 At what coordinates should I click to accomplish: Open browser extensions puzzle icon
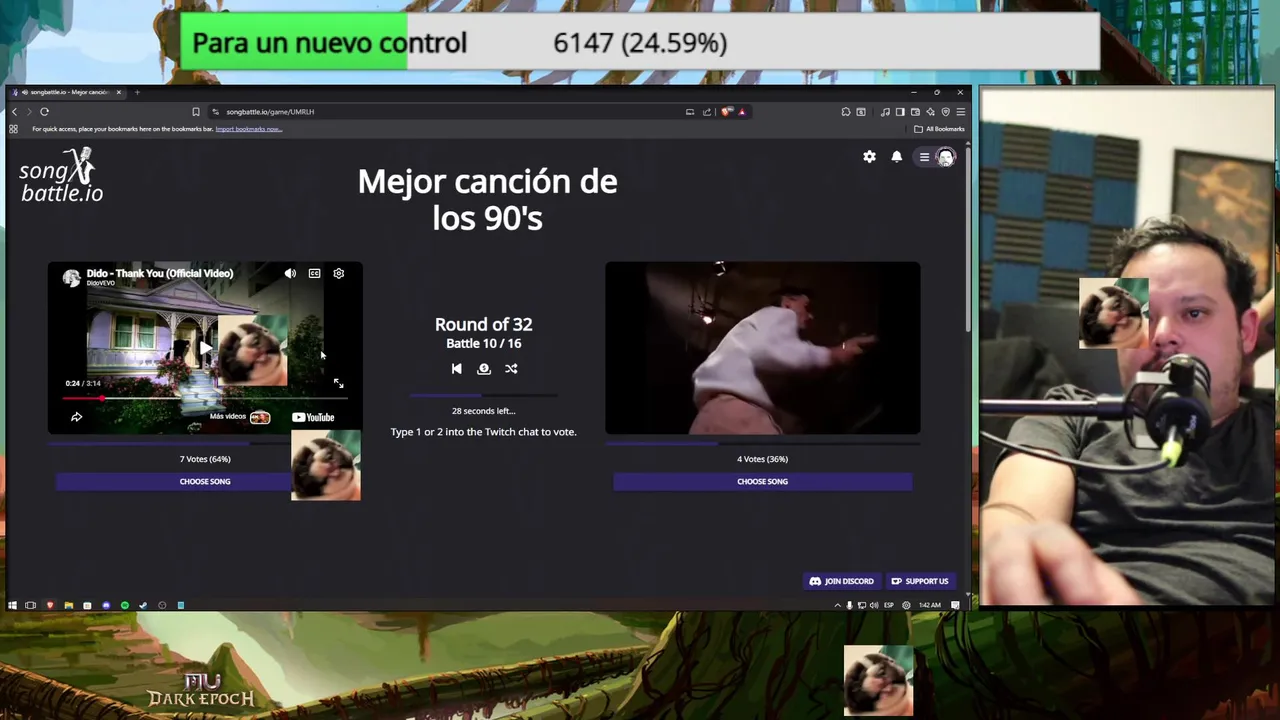click(x=846, y=112)
